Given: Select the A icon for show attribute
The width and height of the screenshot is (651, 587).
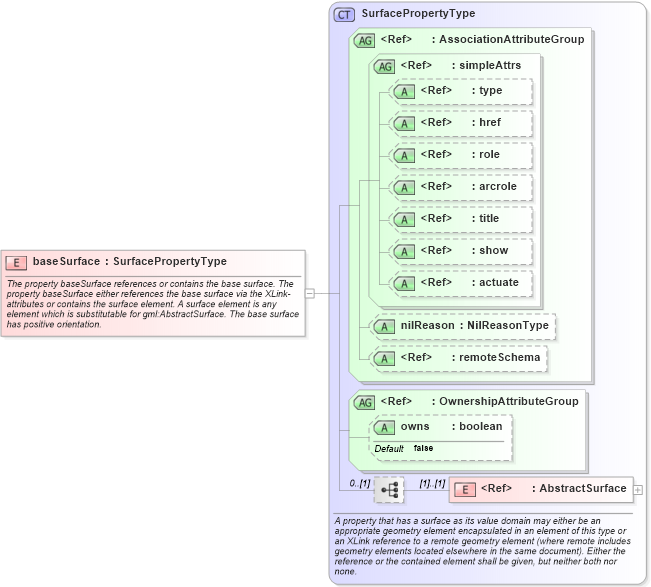Looking at the screenshot, I should [404, 251].
